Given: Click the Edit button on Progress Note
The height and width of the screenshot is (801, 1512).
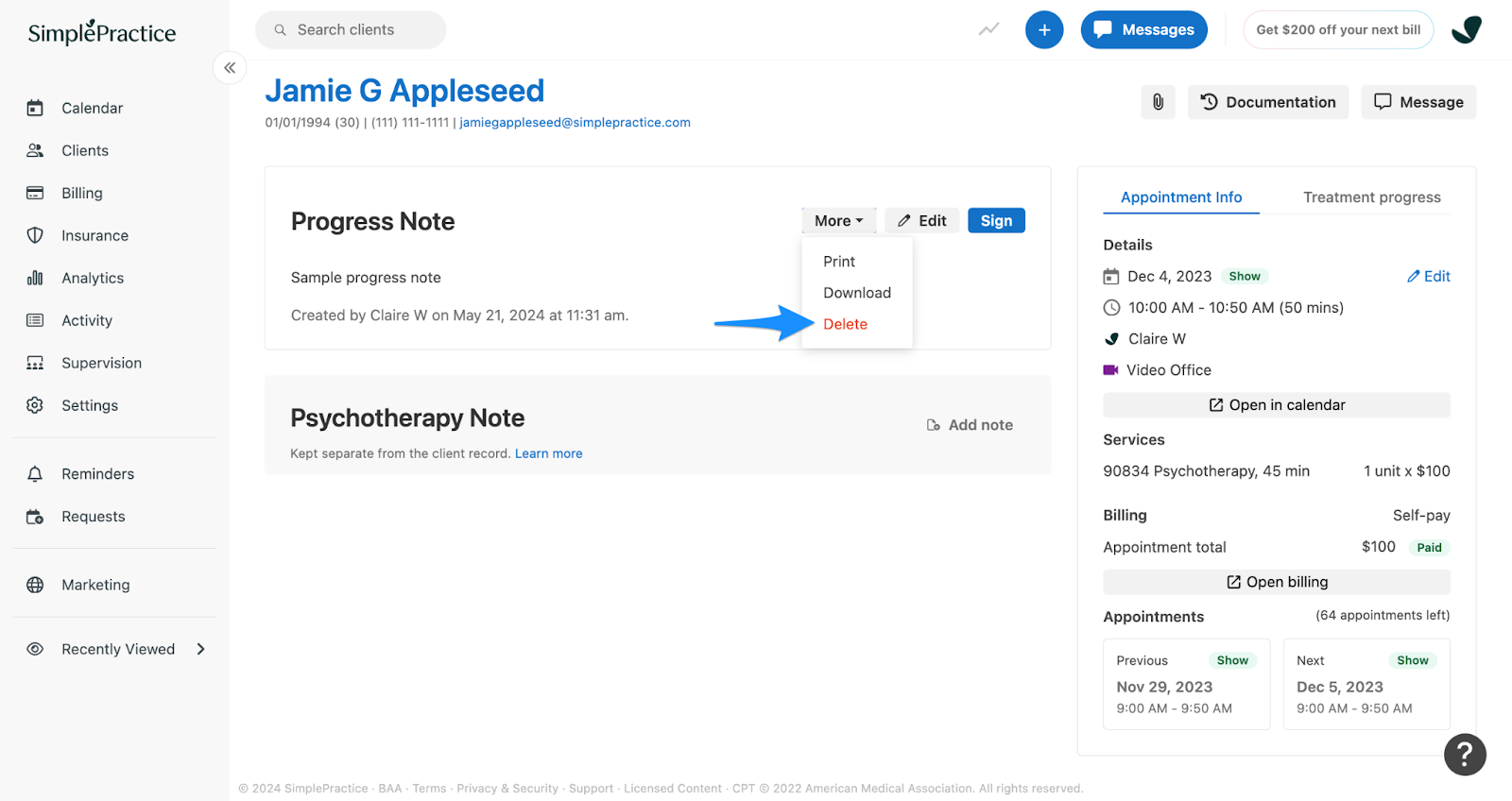Looking at the screenshot, I should 922,221.
